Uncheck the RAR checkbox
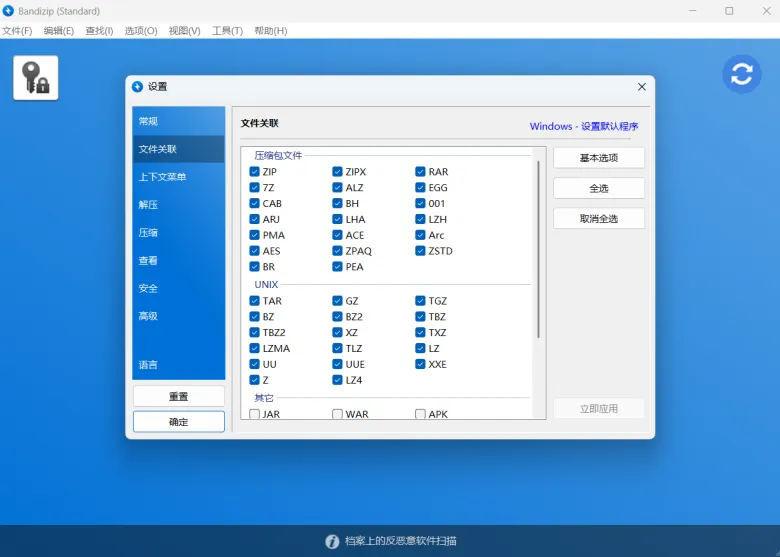The image size is (780, 557). pos(420,172)
